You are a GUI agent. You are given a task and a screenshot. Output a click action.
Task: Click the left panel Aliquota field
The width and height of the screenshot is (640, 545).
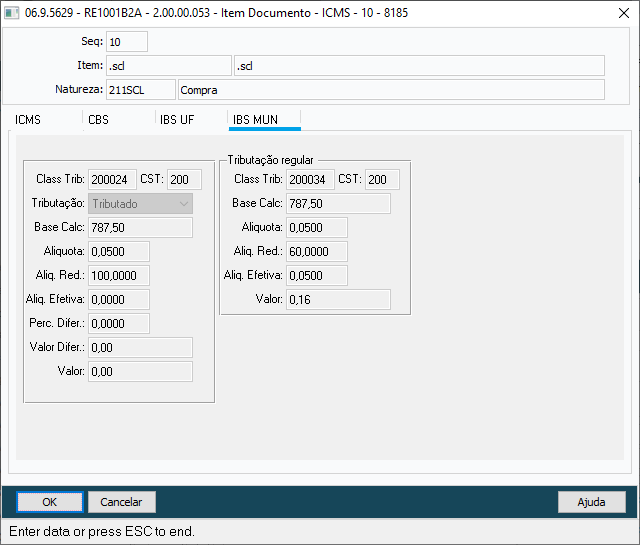(x=119, y=251)
